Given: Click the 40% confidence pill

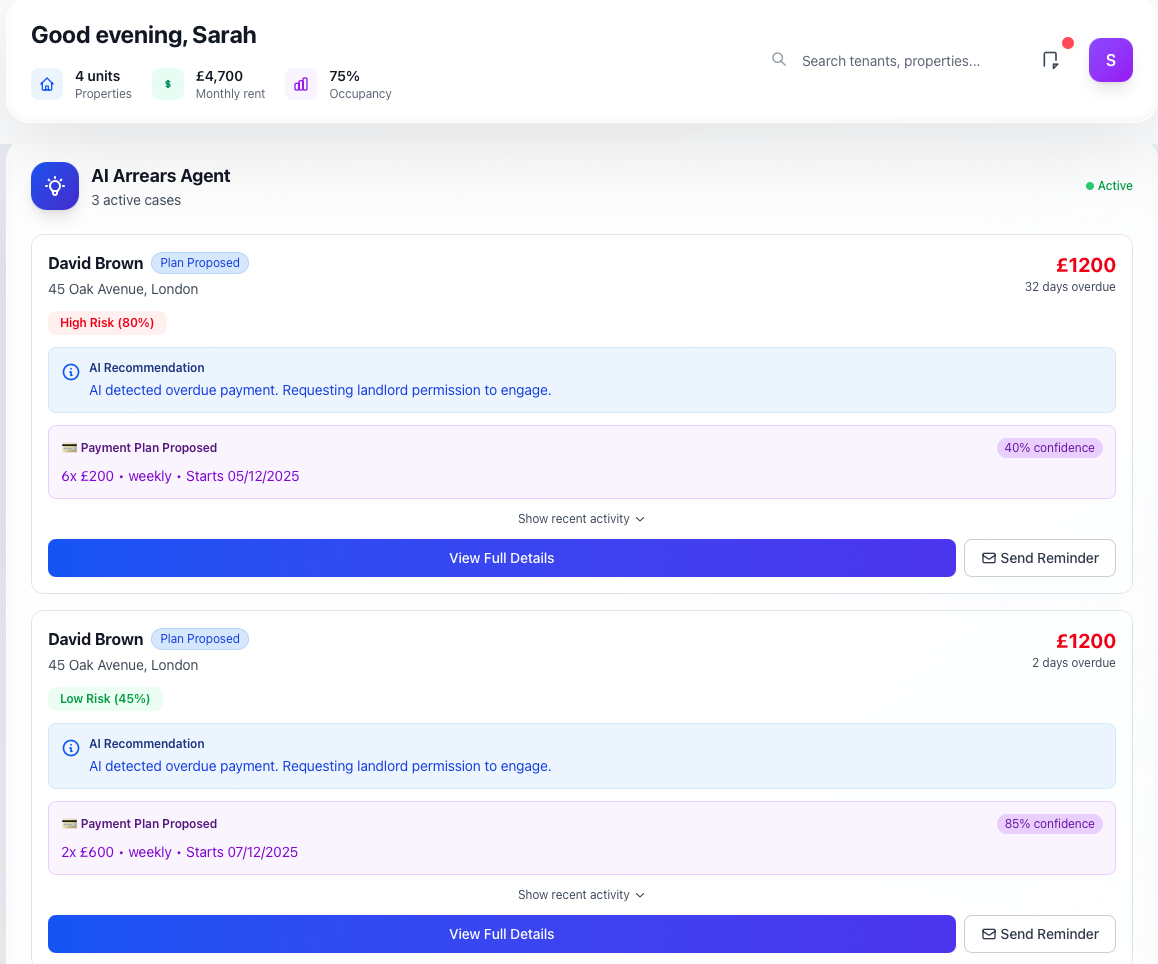Looking at the screenshot, I should [1049, 448].
